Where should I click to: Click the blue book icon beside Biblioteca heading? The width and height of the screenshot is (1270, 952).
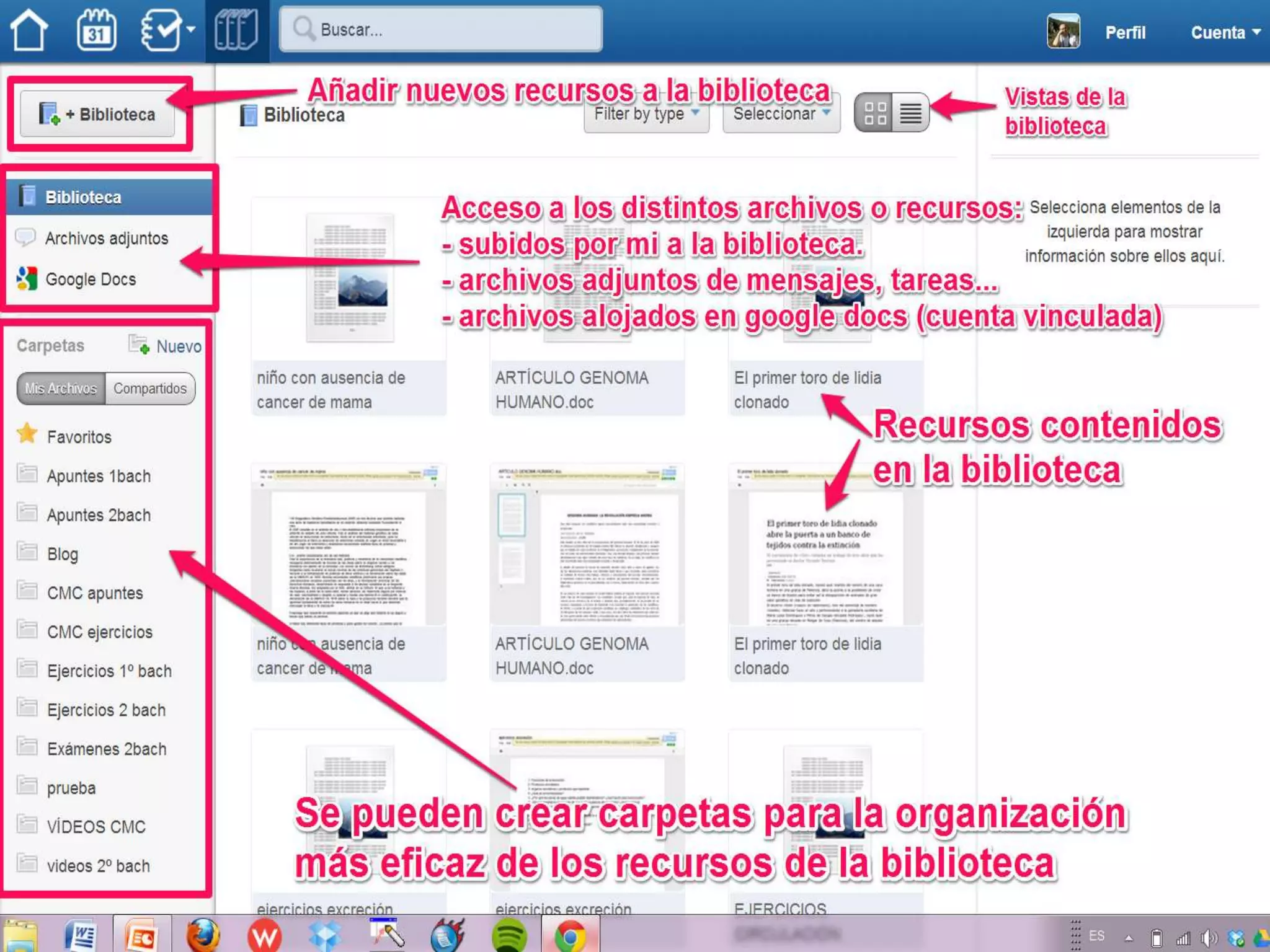click(248, 115)
